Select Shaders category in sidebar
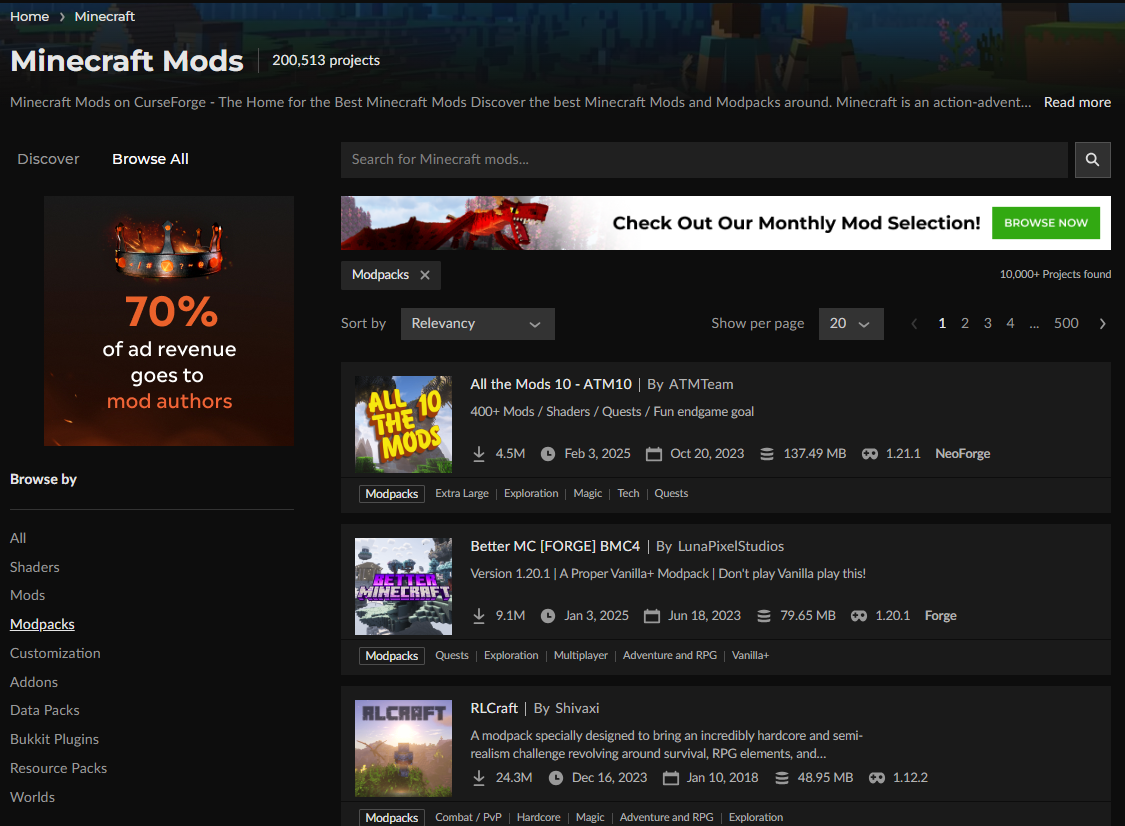This screenshot has height=826, width=1125. pos(34,567)
